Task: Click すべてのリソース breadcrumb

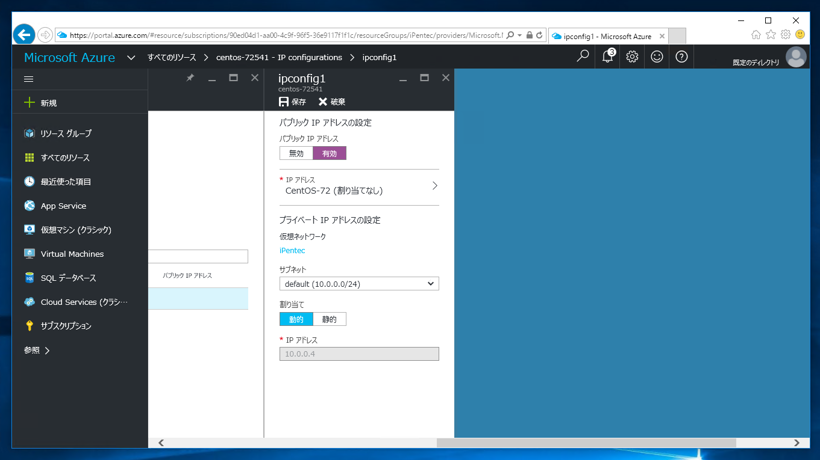Action: pos(172,58)
